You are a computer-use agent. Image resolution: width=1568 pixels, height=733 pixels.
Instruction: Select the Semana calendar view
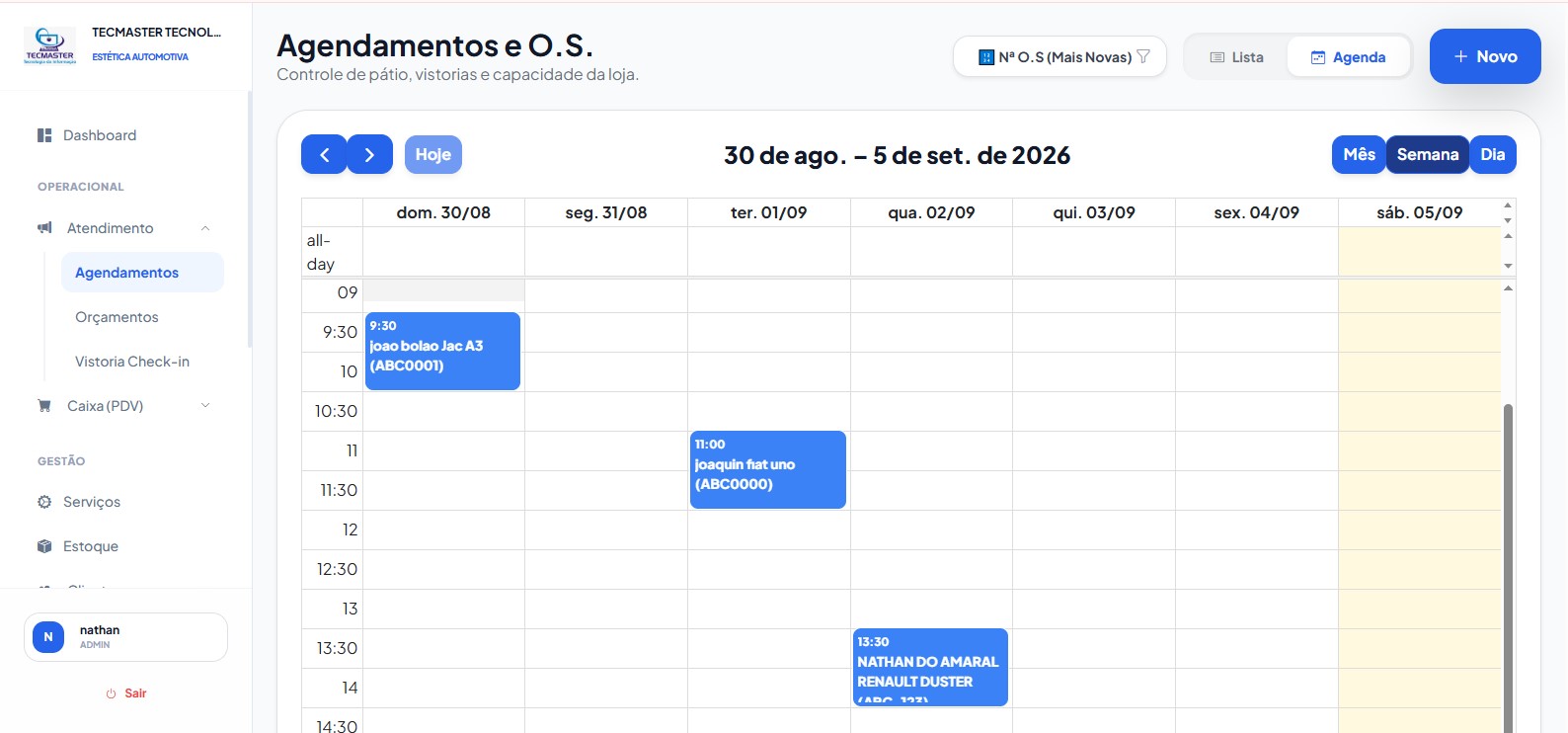(x=1428, y=154)
